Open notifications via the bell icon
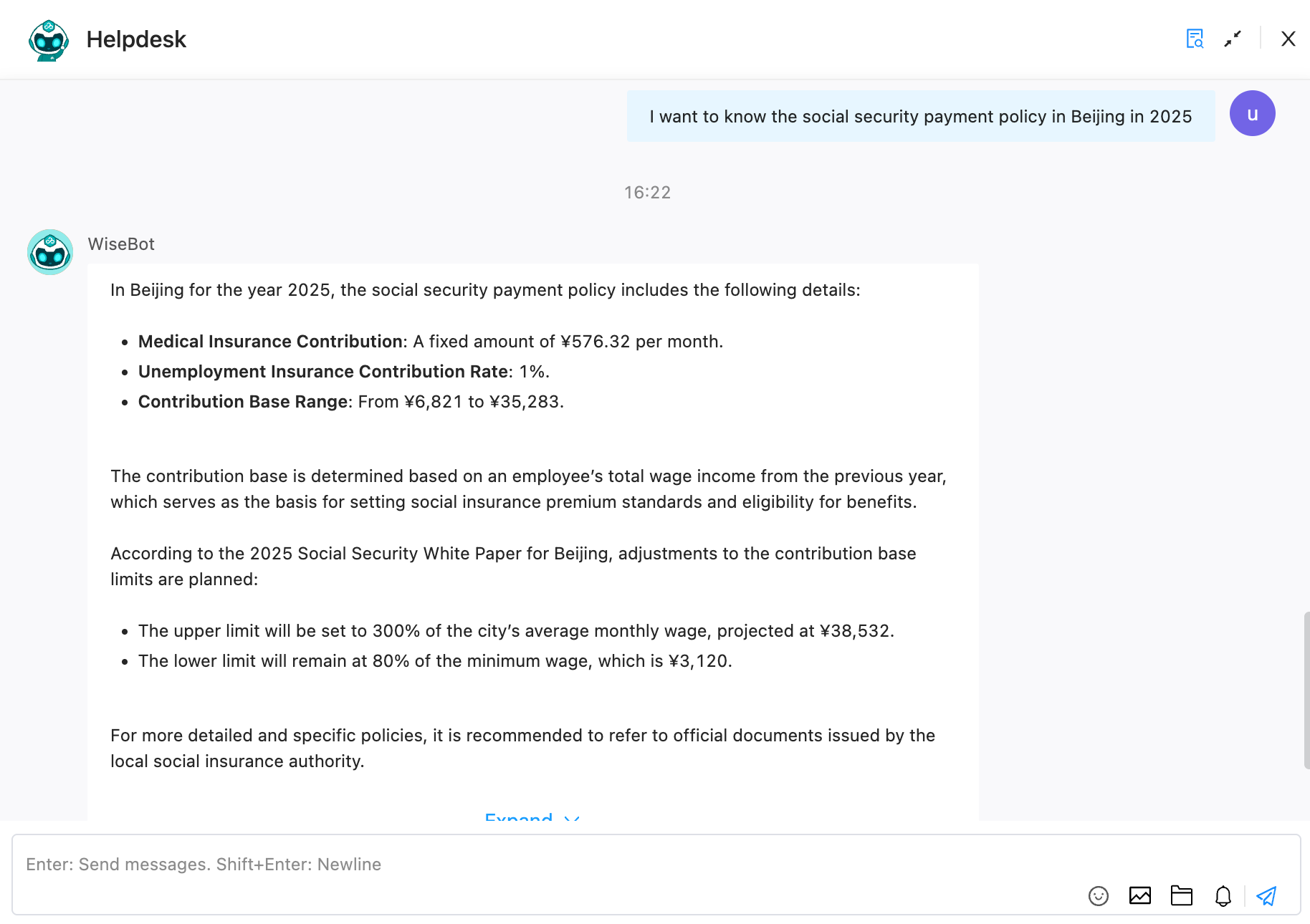The image size is (1310, 924). pos(1223,895)
